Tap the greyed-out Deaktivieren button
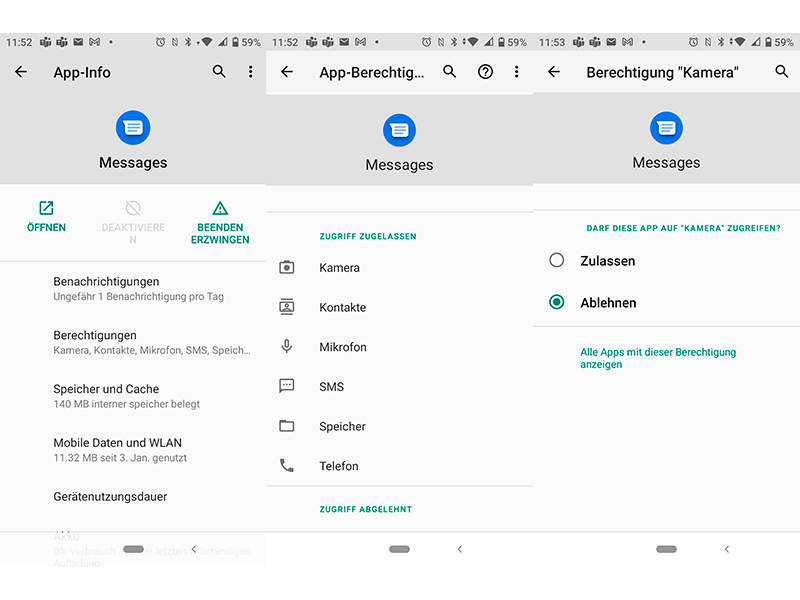 133,223
